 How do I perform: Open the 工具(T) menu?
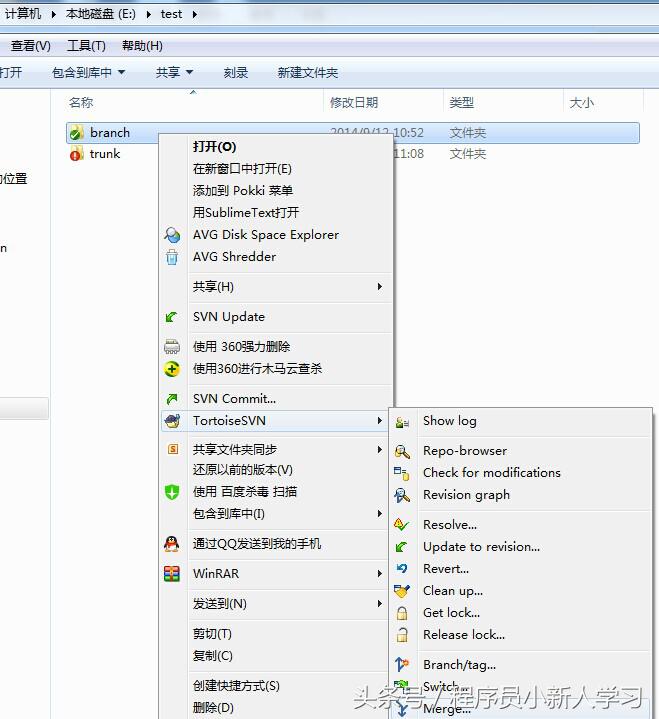pyautogui.click(x=86, y=46)
